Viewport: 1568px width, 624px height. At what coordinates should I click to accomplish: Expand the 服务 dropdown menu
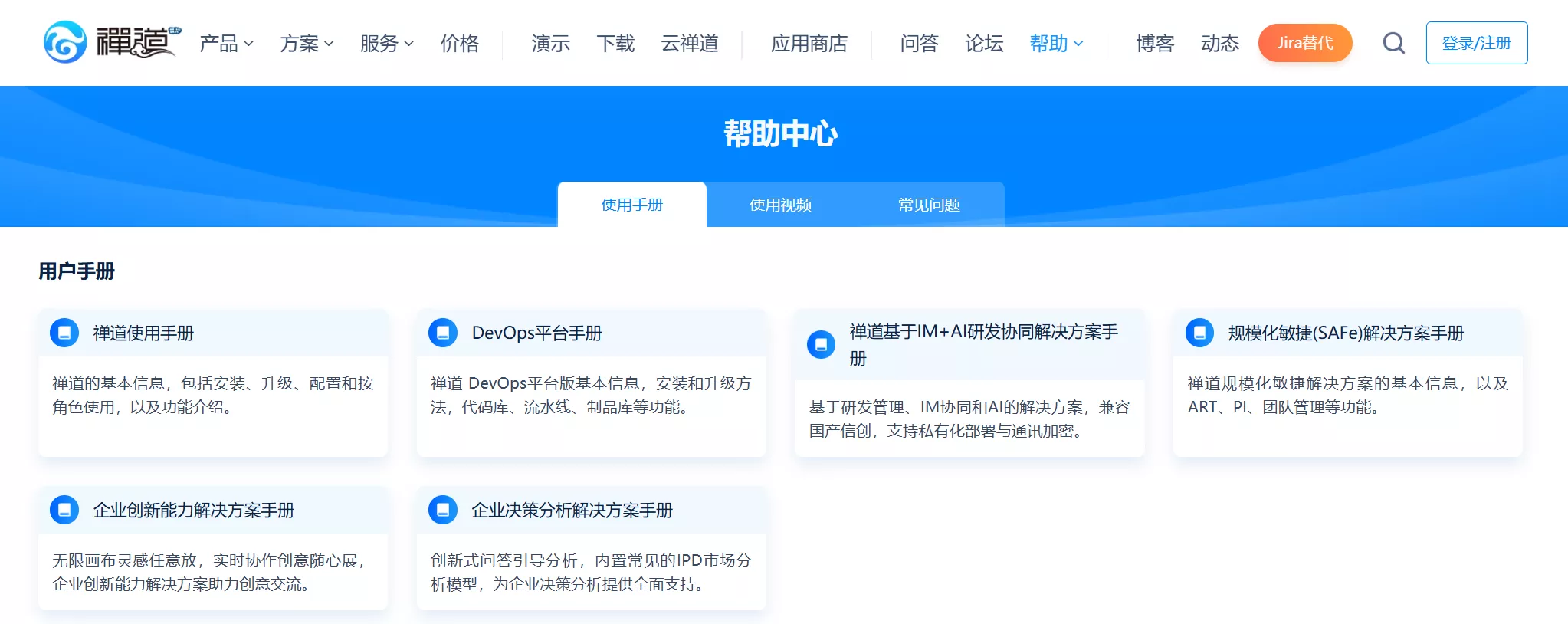(387, 43)
